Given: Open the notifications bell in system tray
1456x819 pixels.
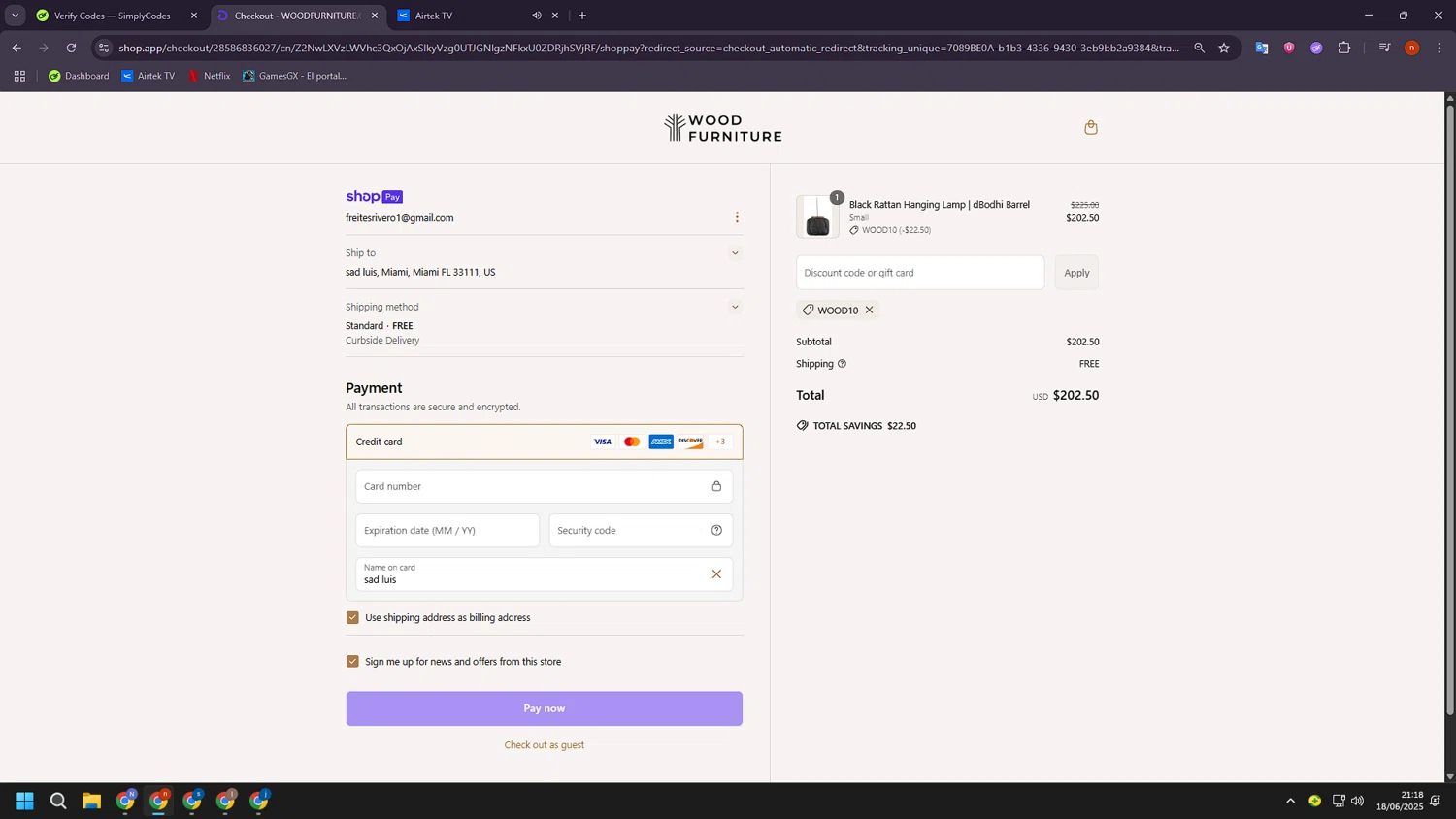Looking at the screenshot, I should click(1436, 801).
